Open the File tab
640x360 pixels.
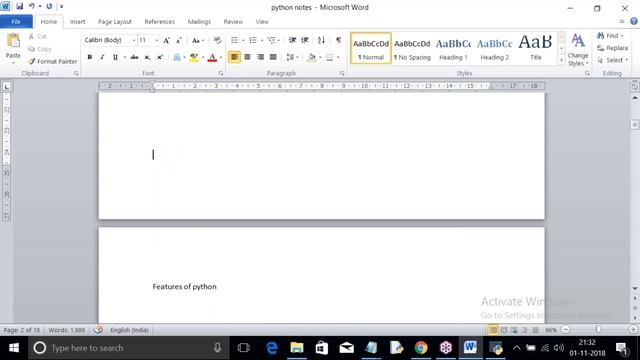pyautogui.click(x=16, y=22)
